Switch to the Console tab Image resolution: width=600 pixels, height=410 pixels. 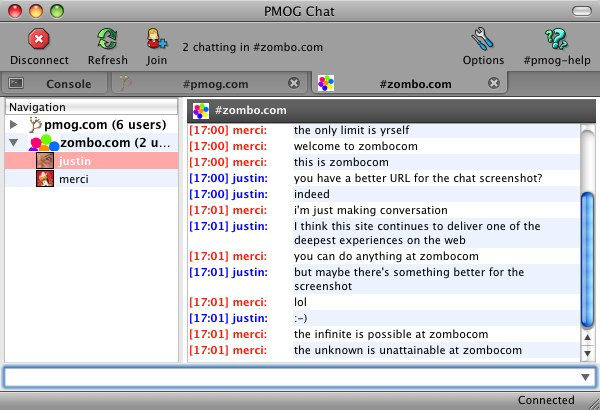click(x=54, y=83)
